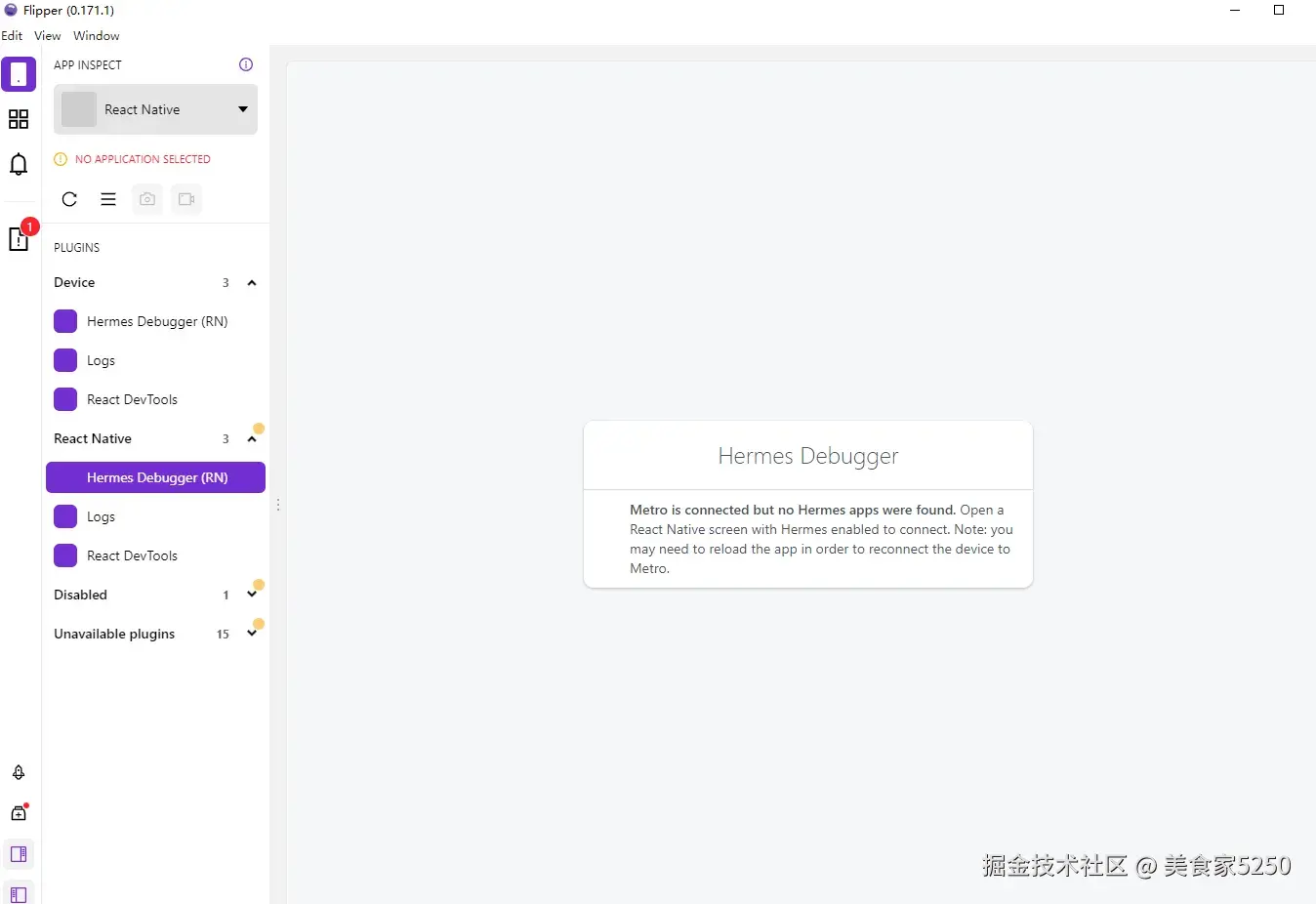The image size is (1316, 904).
Task: Open the Edit menu
Action: (12, 36)
